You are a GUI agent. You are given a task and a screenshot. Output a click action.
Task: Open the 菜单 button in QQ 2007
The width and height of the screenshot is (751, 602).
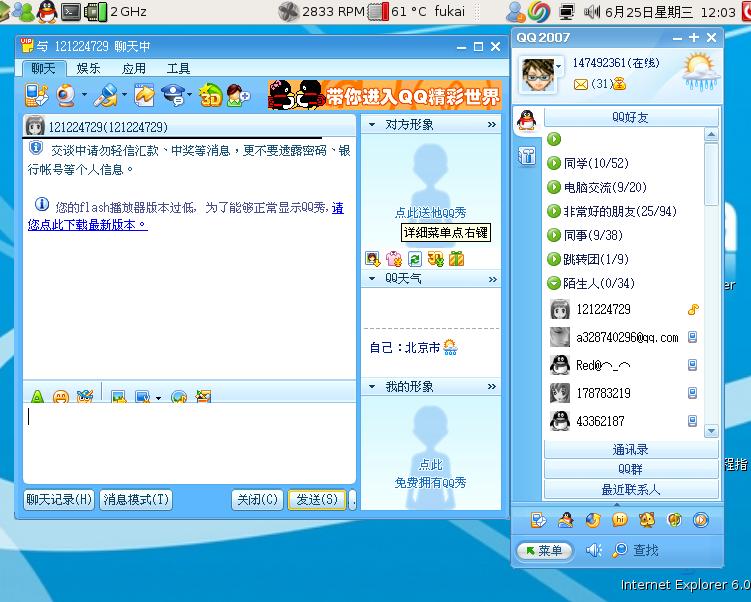(545, 550)
